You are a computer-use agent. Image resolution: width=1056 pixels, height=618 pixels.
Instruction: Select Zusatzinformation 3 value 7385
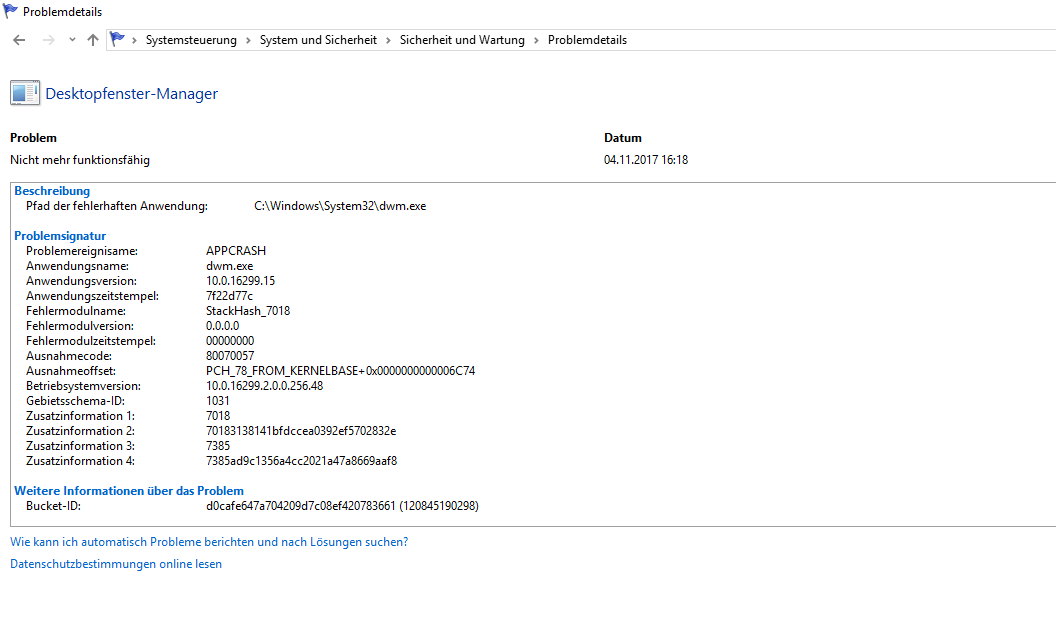coord(218,446)
